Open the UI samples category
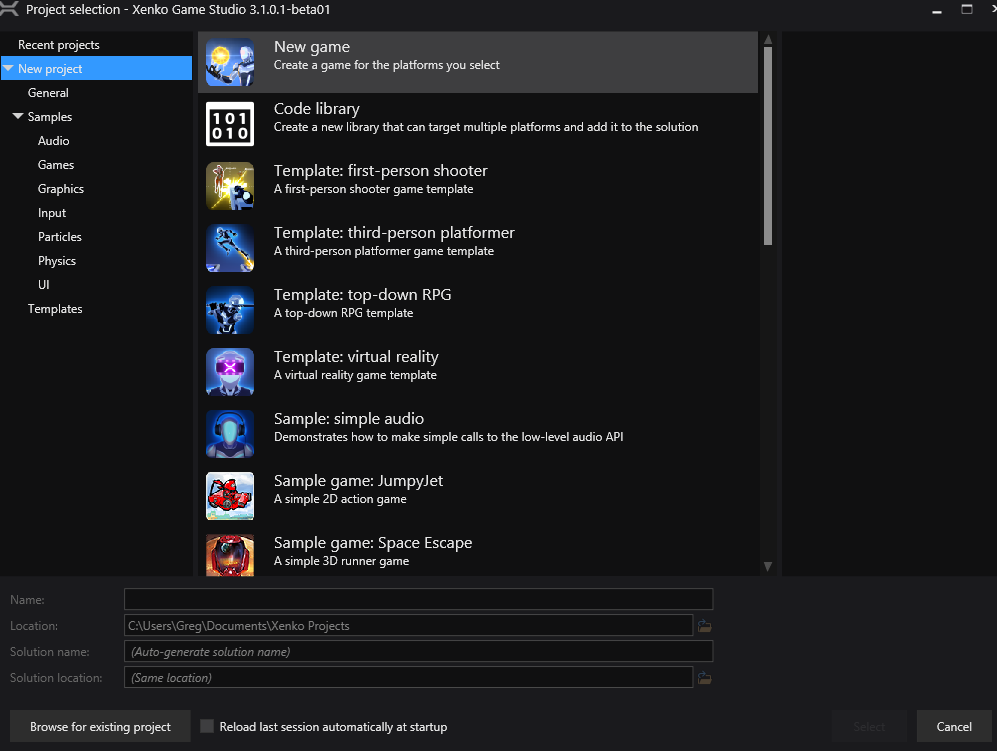The image size is (997, 751). (44, 285)
